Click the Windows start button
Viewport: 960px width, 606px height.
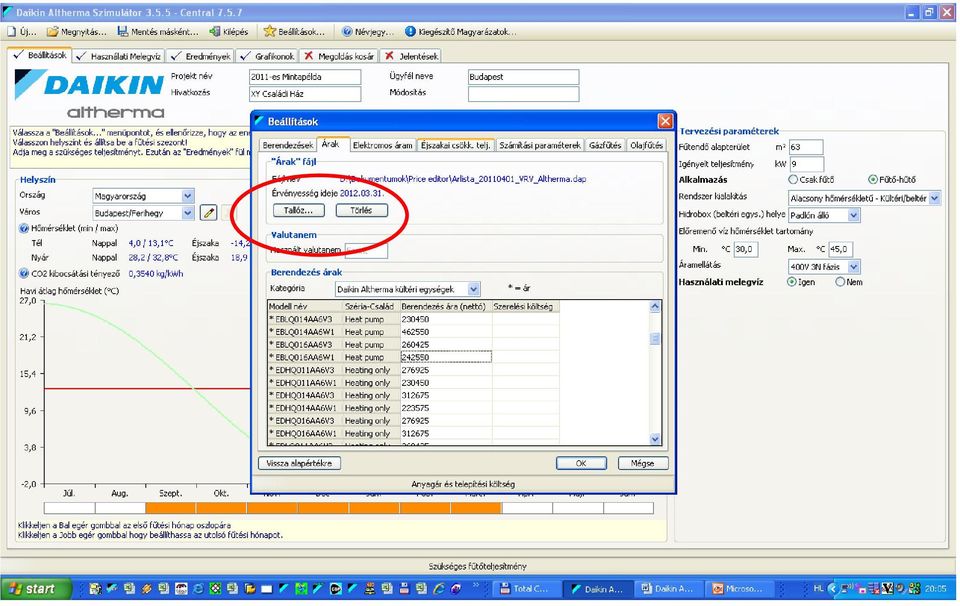[36, 589]
